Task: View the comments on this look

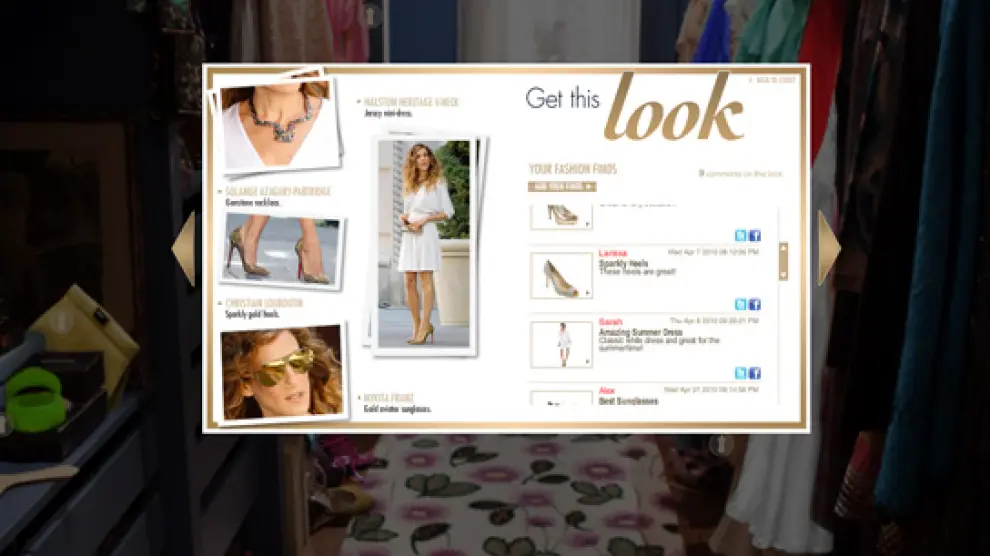Action: point(741,174)
